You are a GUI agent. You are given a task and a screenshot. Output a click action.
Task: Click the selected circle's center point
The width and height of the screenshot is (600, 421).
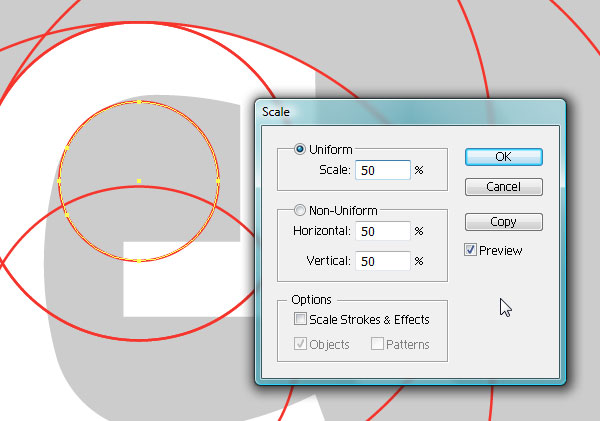coord(139,181)
